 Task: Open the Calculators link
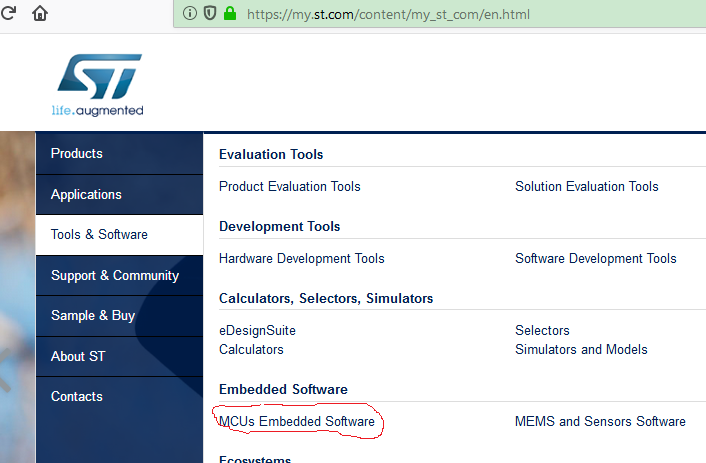point(251,350)
